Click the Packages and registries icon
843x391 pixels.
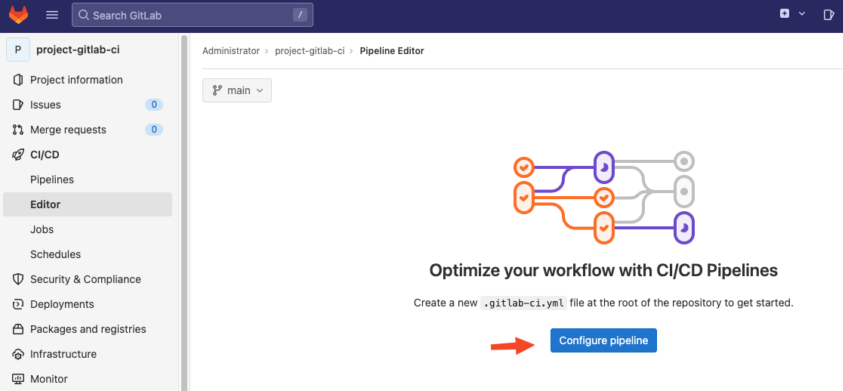tap(18, 329)
